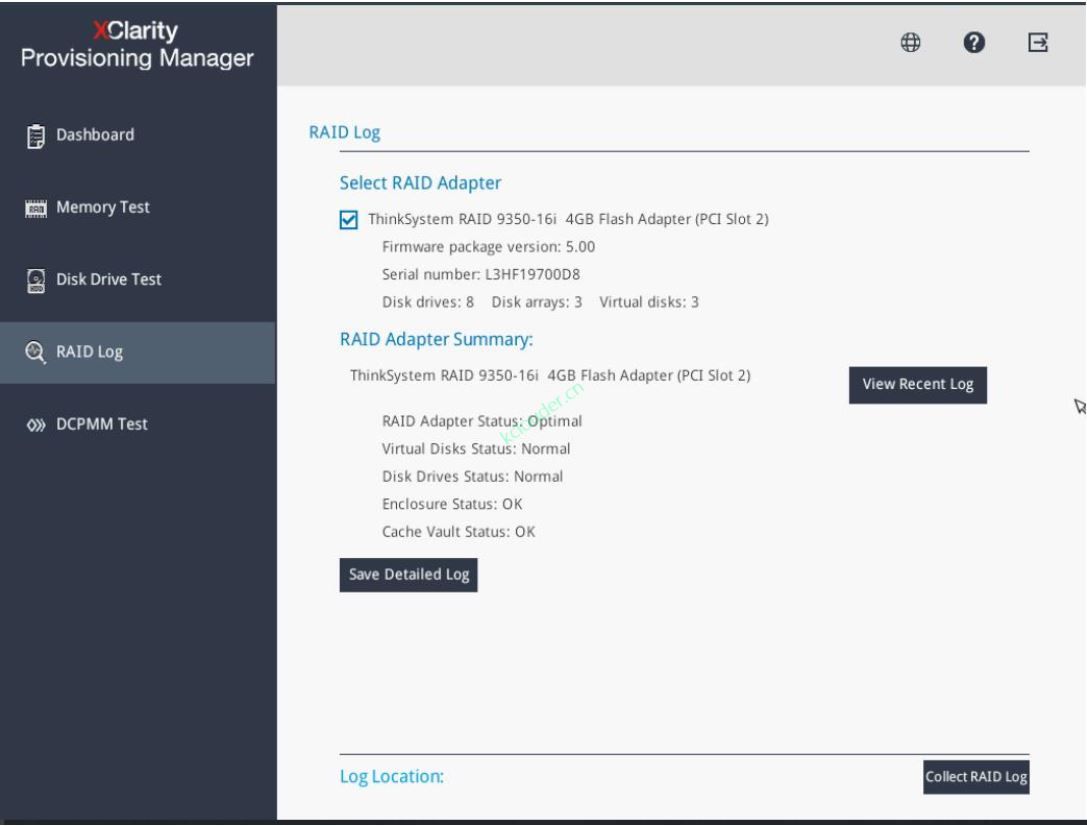Open the language globe icon
The width and height of the screenshot is (1087, 826).
click(910, 42)
